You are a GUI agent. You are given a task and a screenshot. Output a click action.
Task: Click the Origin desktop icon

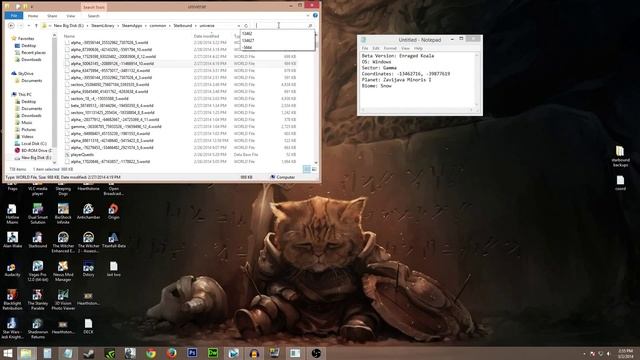click(113, 212)
